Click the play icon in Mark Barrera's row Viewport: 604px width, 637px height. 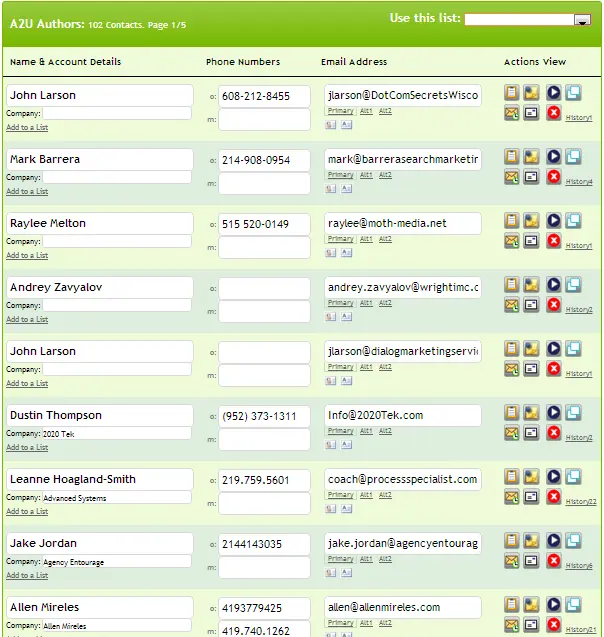coord(553,157)
